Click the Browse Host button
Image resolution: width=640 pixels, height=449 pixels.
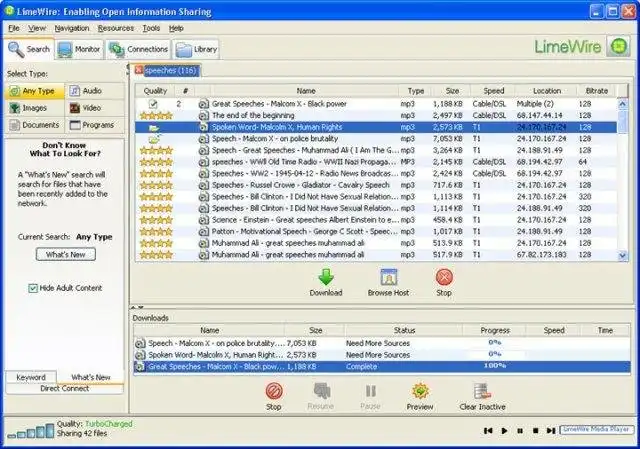click(x=388, y=282)
